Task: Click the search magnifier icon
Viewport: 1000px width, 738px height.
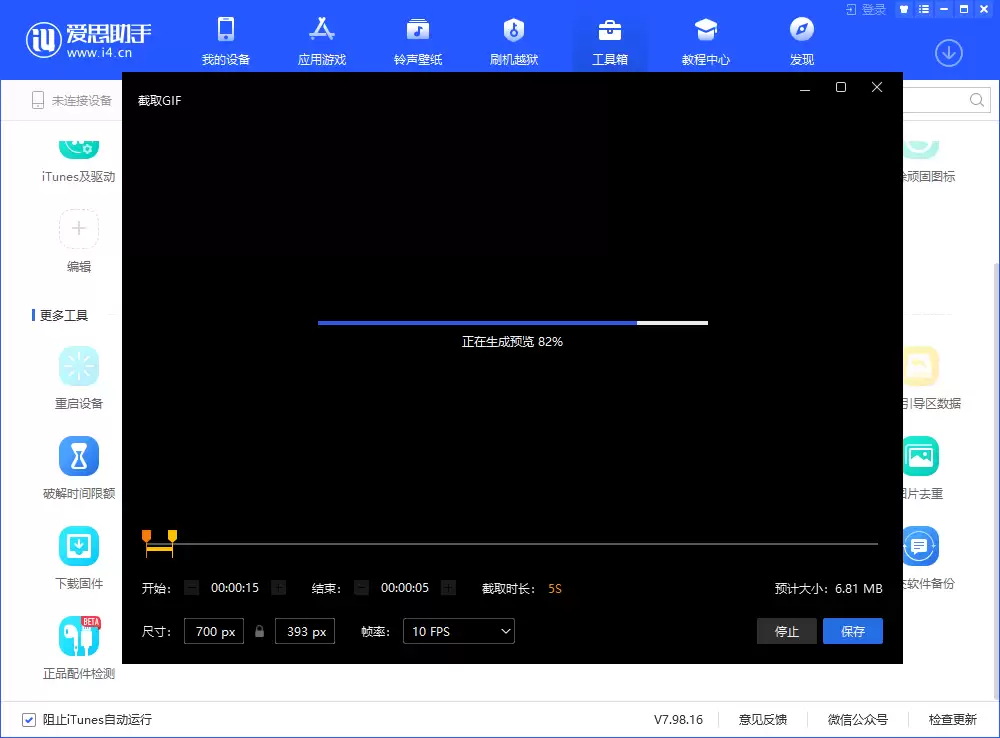Action: coord(976,100)
